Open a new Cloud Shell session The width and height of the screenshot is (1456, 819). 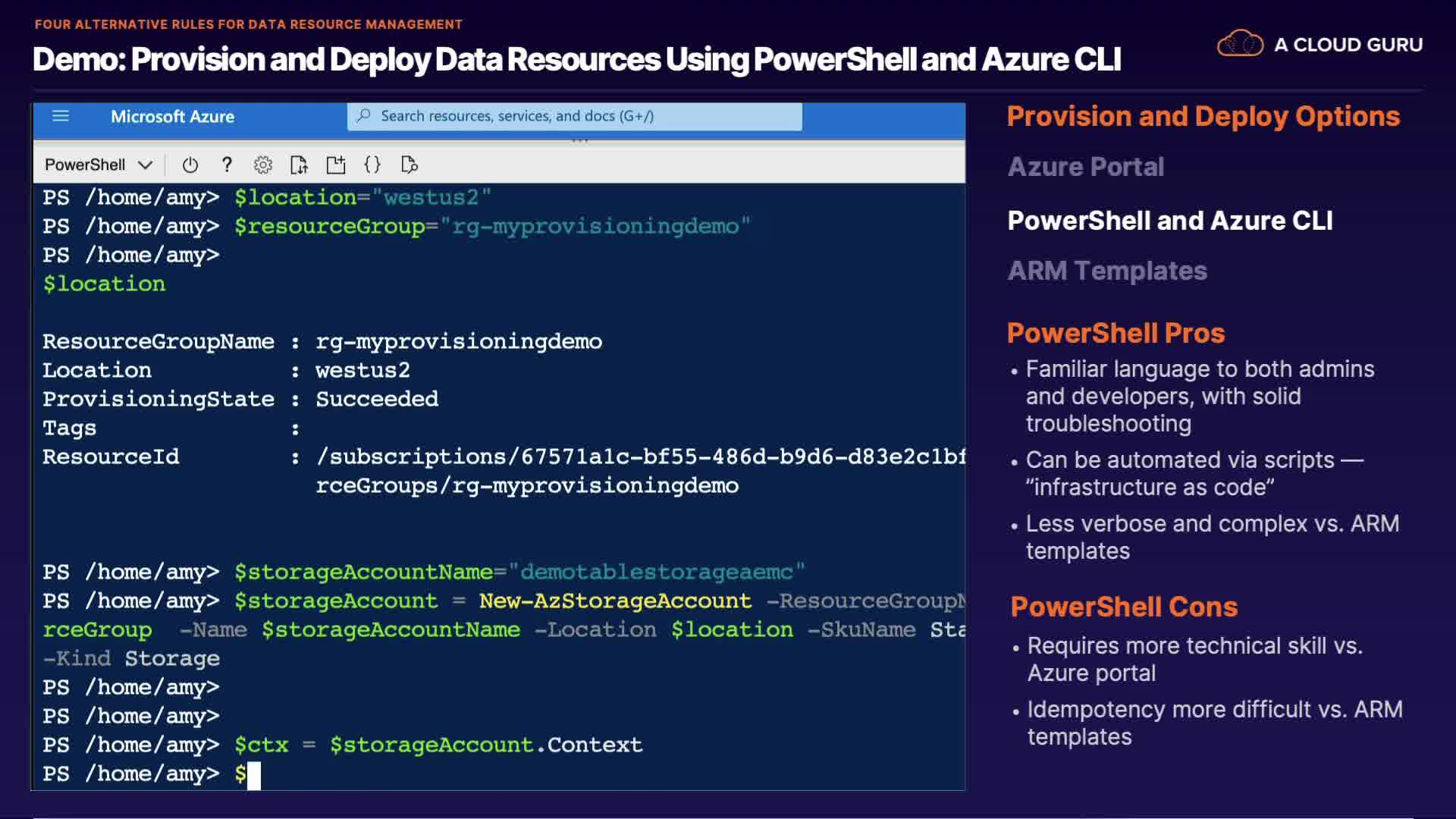tap(335, 165)
